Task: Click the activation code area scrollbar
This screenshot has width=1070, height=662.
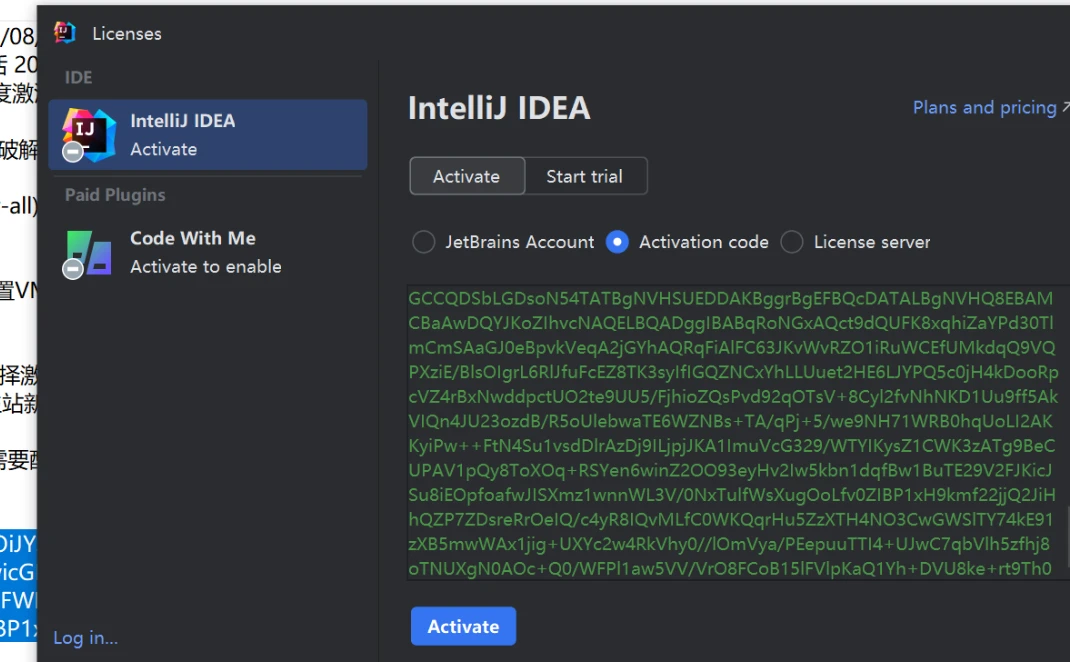Action: pyautogui.click(x=1067, y=536)
